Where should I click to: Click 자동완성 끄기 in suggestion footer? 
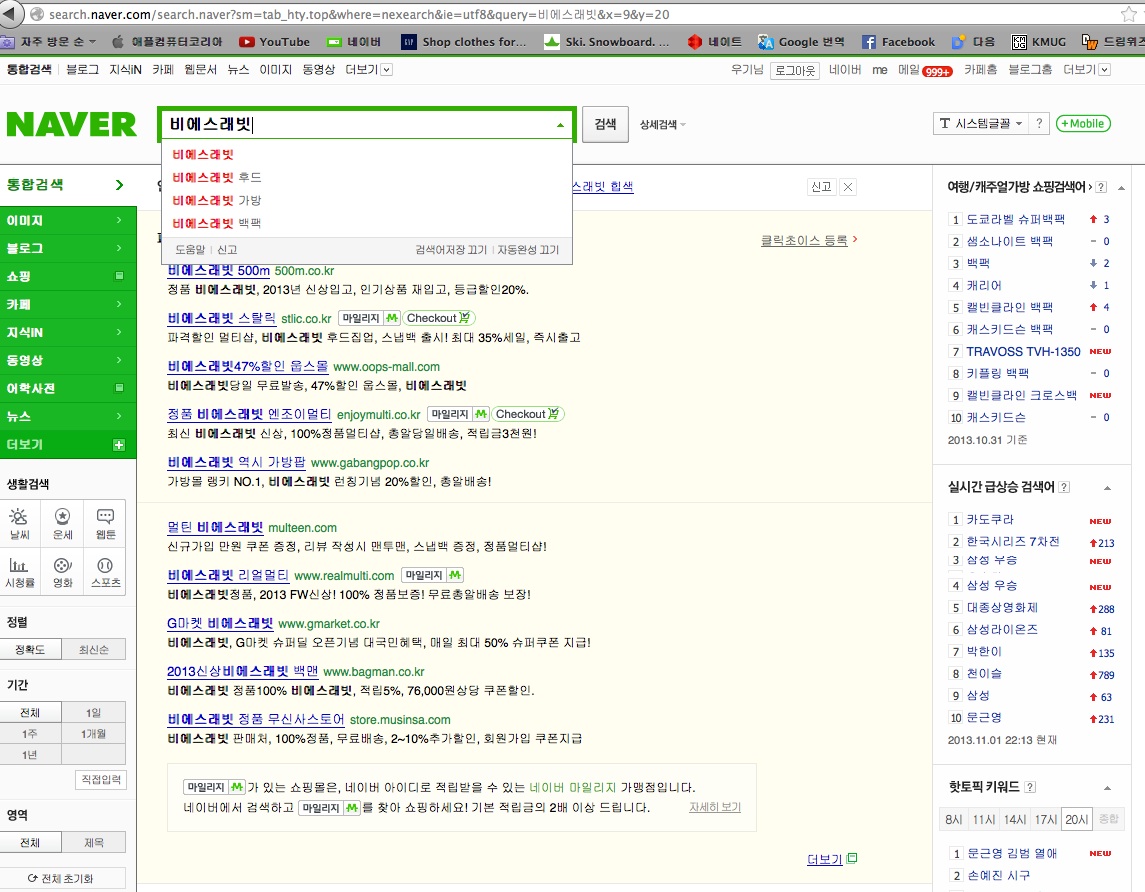point(528,250)
